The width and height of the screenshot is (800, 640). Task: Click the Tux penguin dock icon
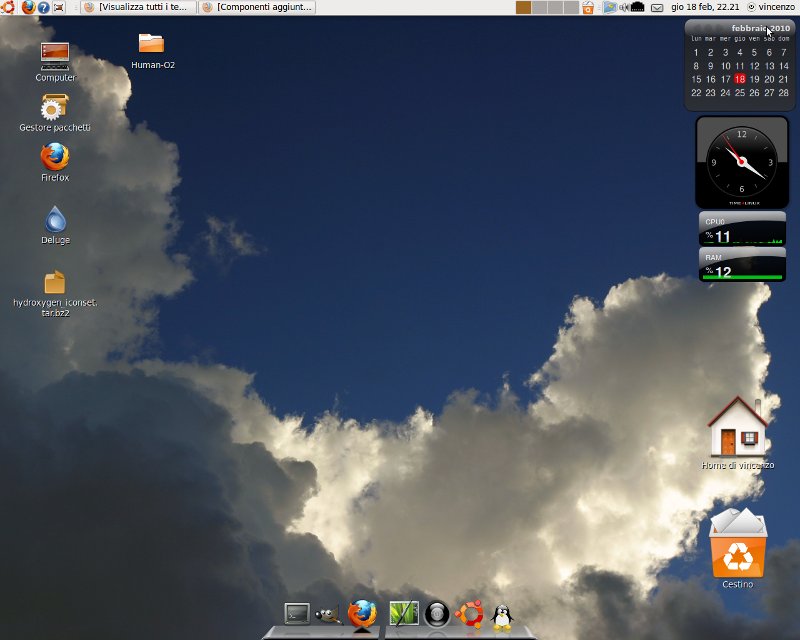point(502,617)
